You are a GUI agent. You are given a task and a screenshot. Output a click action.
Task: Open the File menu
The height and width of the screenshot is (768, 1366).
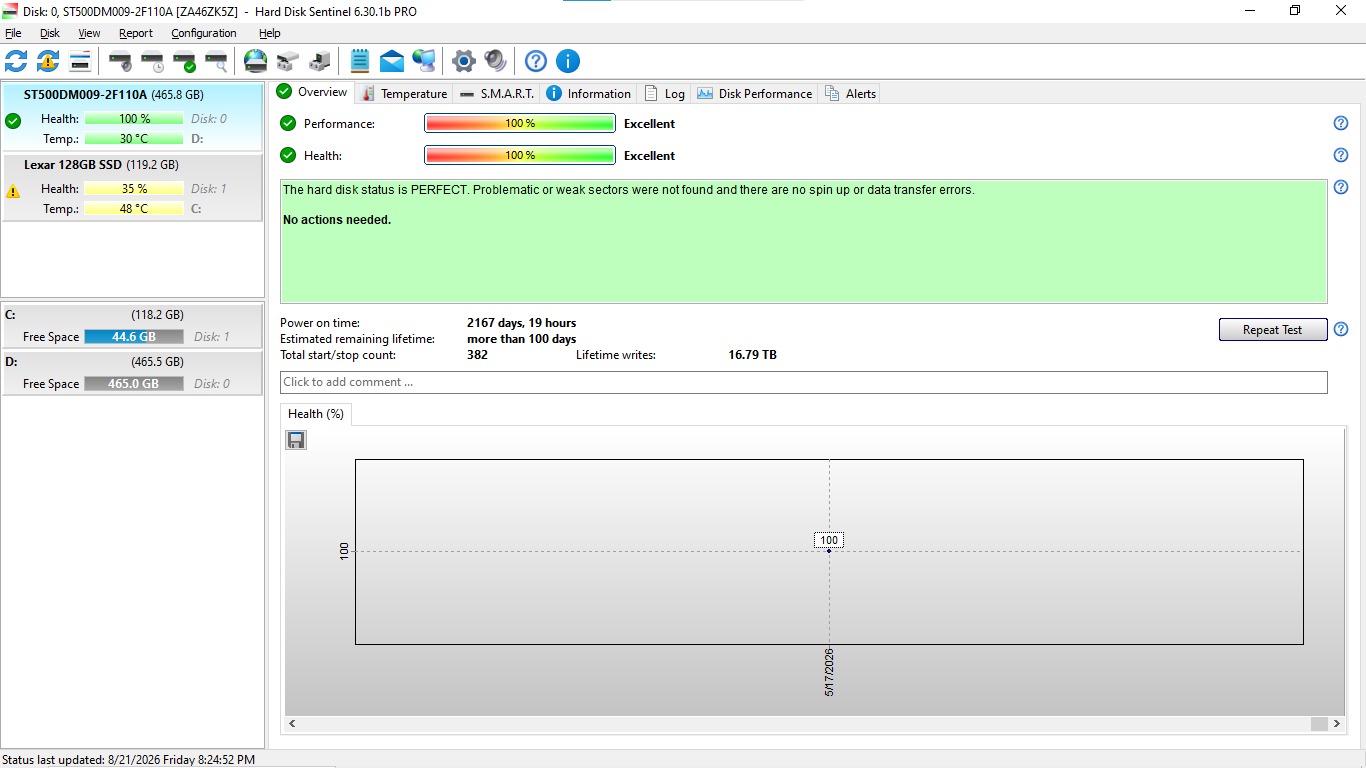[x=13, y=33]
